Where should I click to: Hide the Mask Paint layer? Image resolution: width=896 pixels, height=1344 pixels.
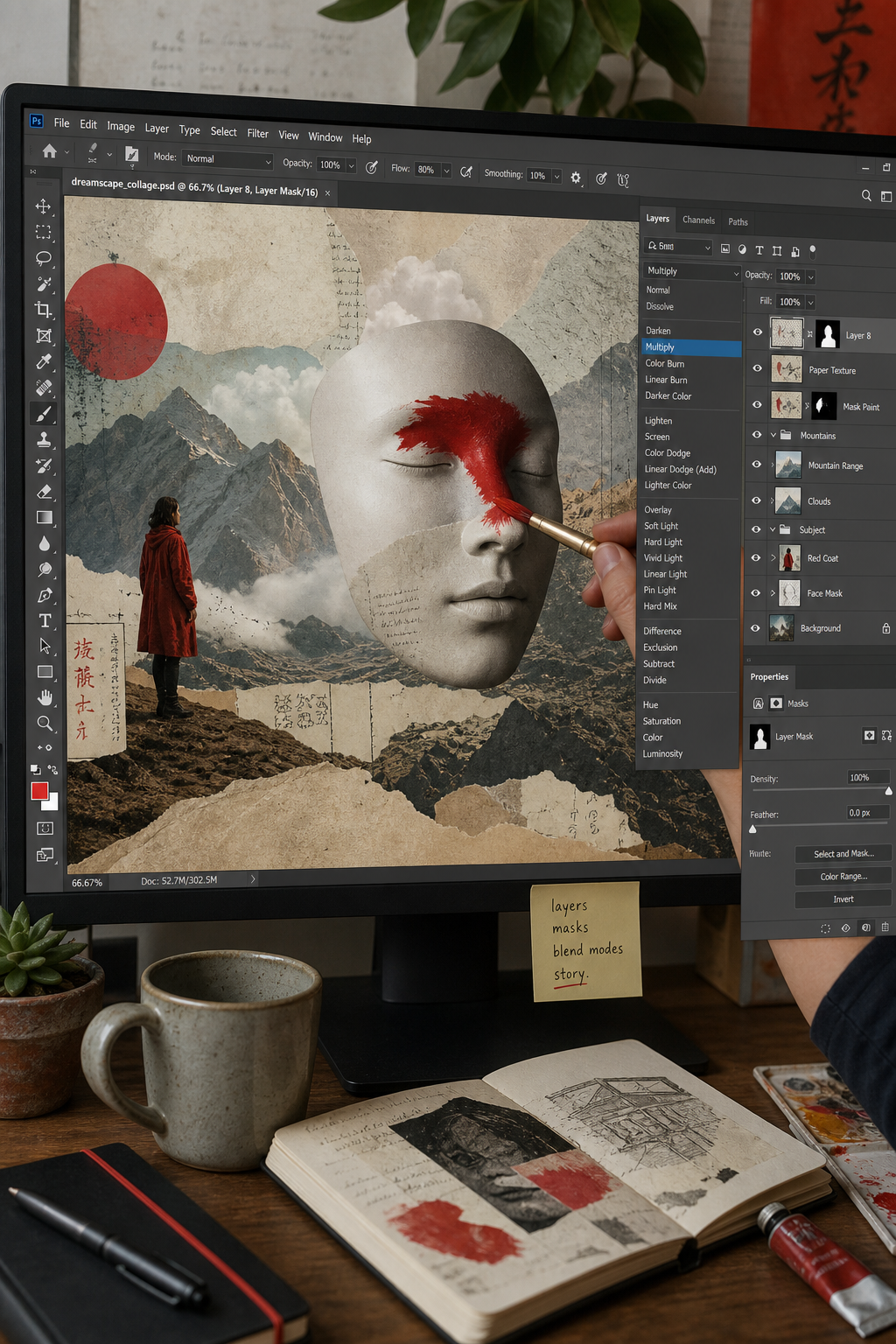pos(757,404)
